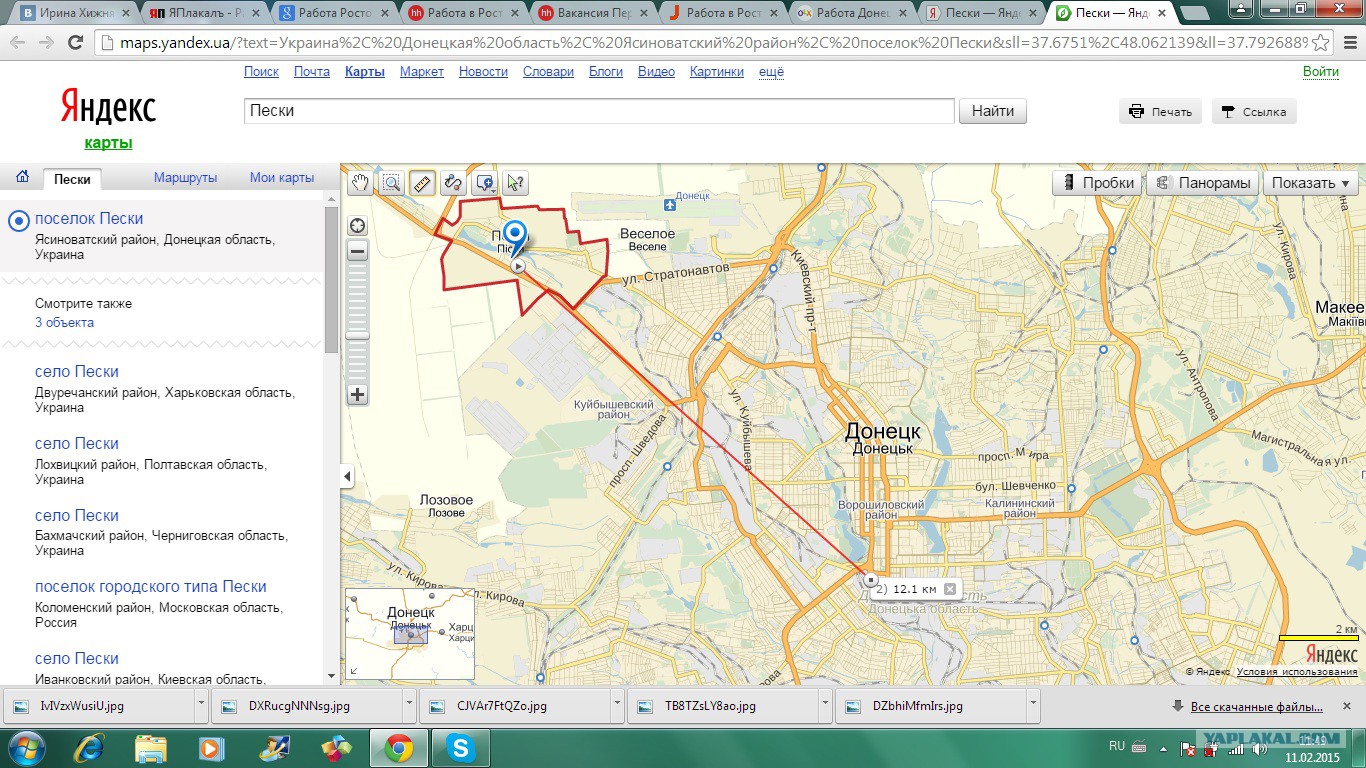Viewport: 1366px width, 768px height.
Task: Open the Мои карты tab
Action: (281, 178)
